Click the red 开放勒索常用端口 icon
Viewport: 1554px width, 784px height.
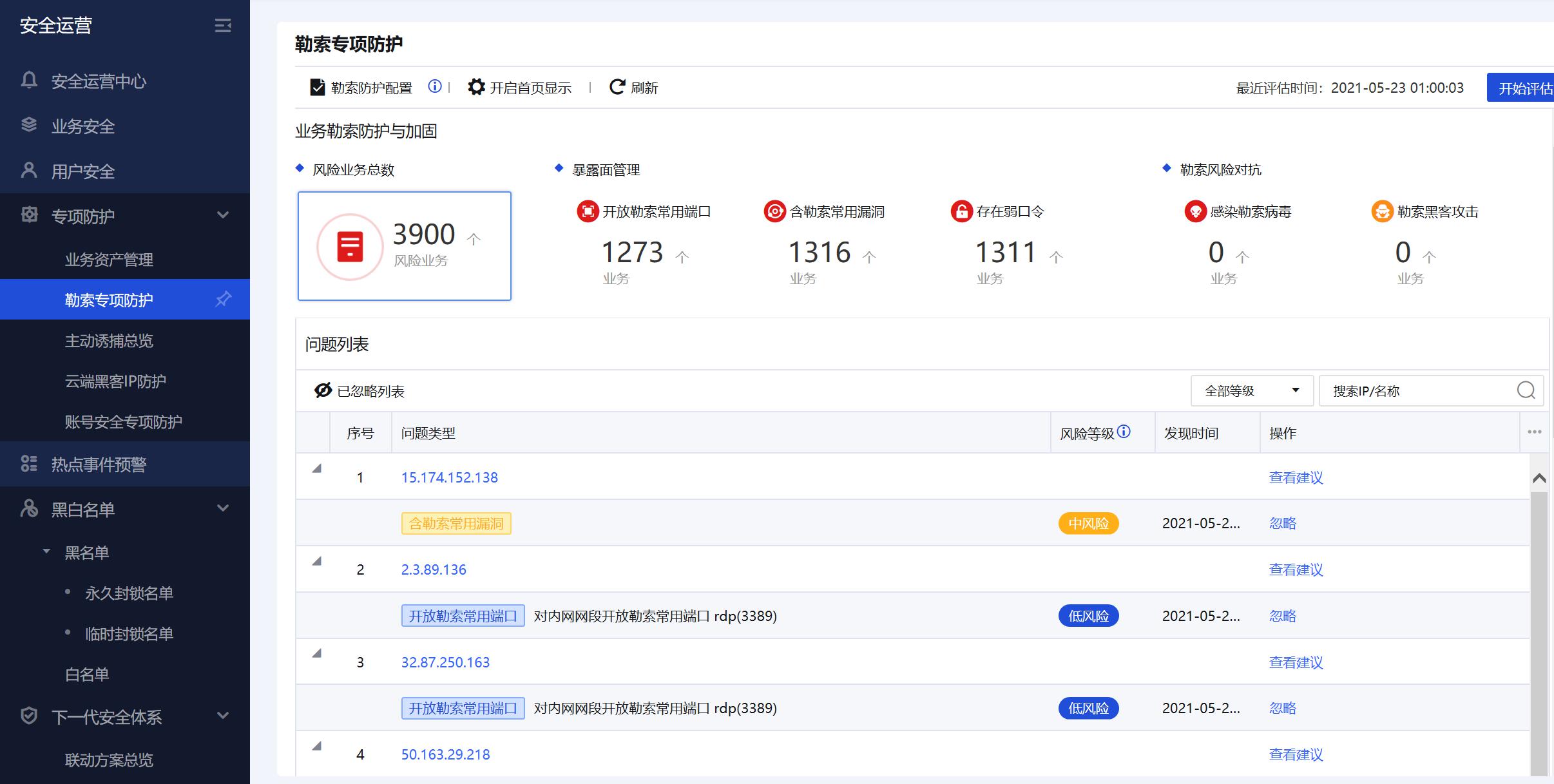[587, 211]
